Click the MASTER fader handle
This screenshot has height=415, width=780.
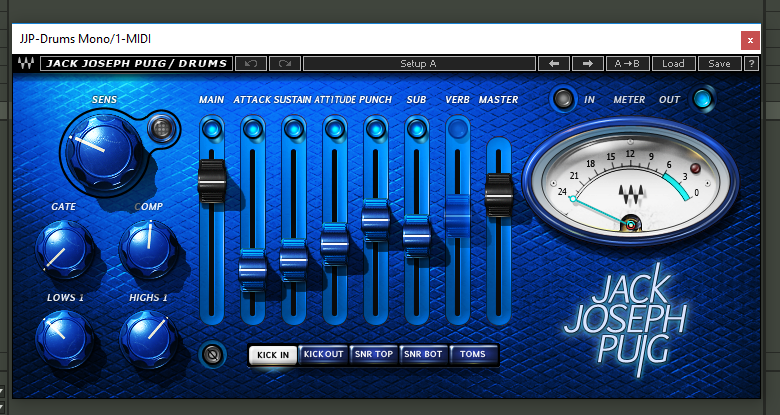(499, 195)
